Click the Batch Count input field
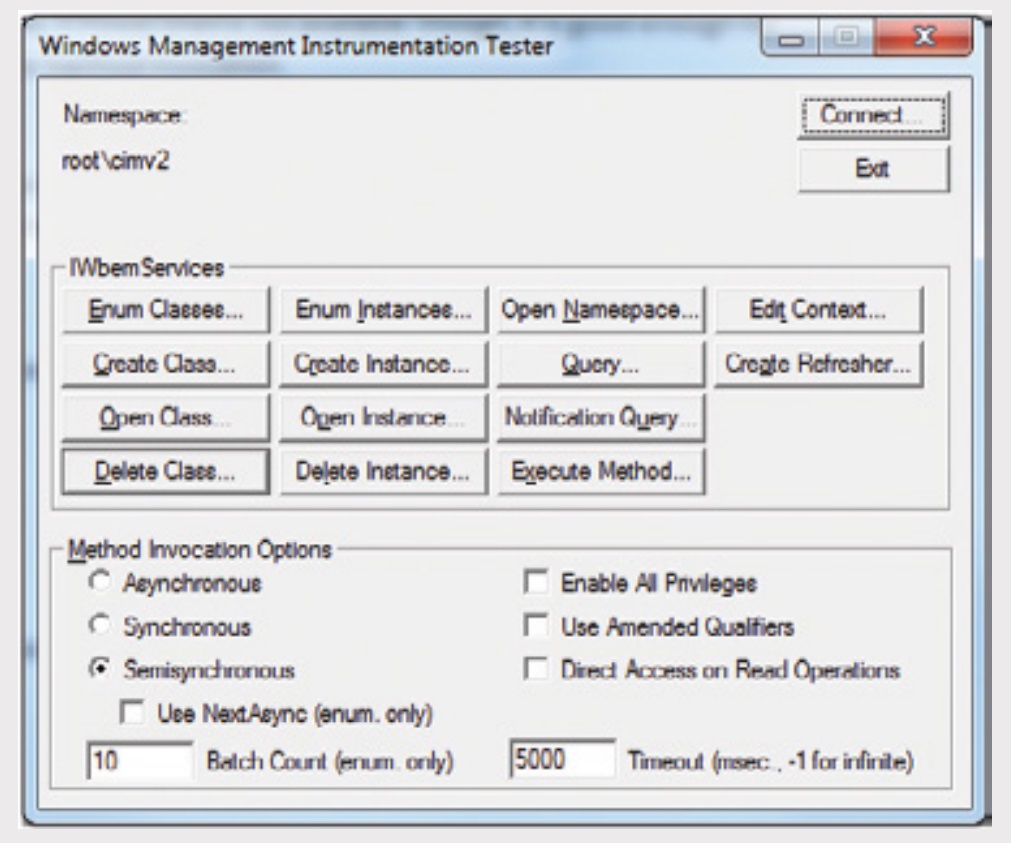 click(138, 760)
